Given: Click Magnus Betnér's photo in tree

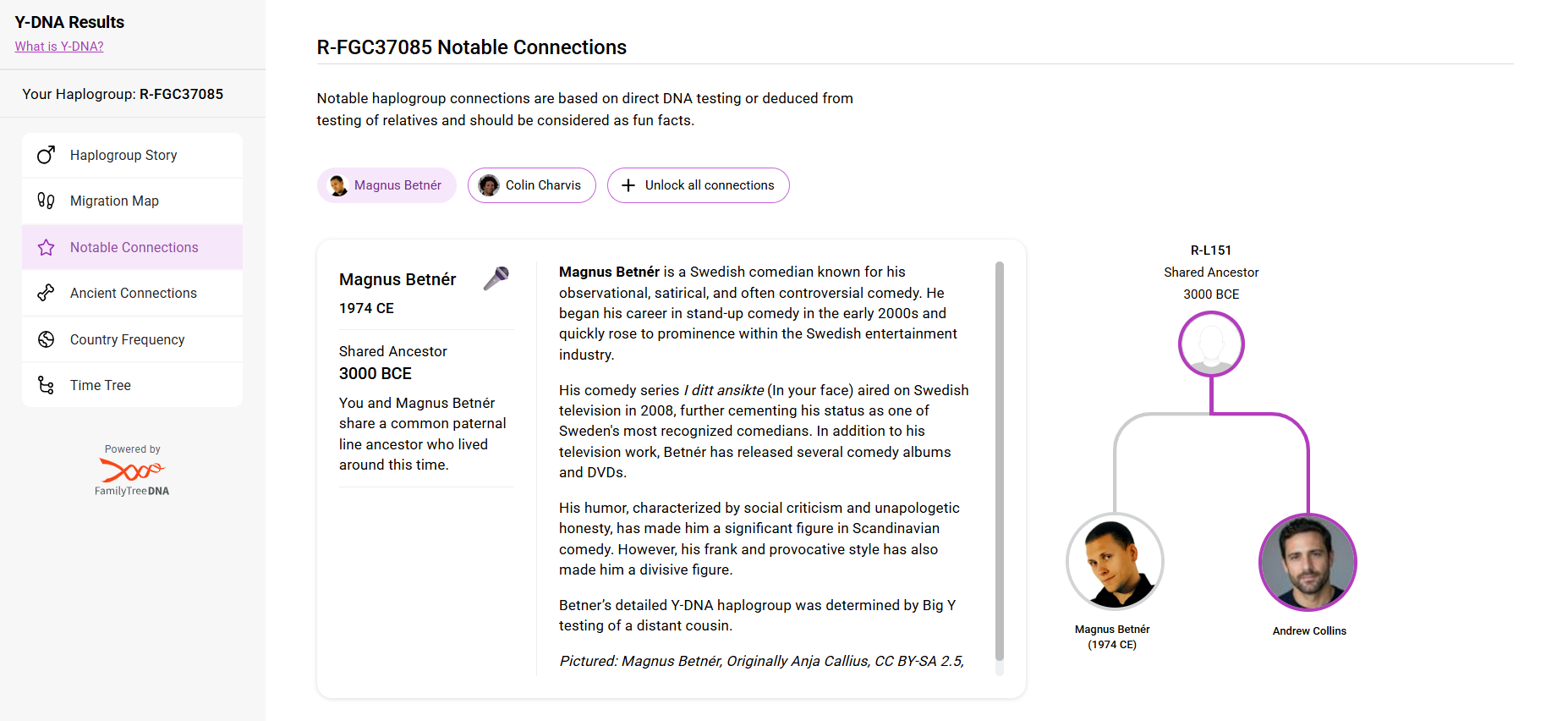Looking at the screenshot, I should (1116, 562).
